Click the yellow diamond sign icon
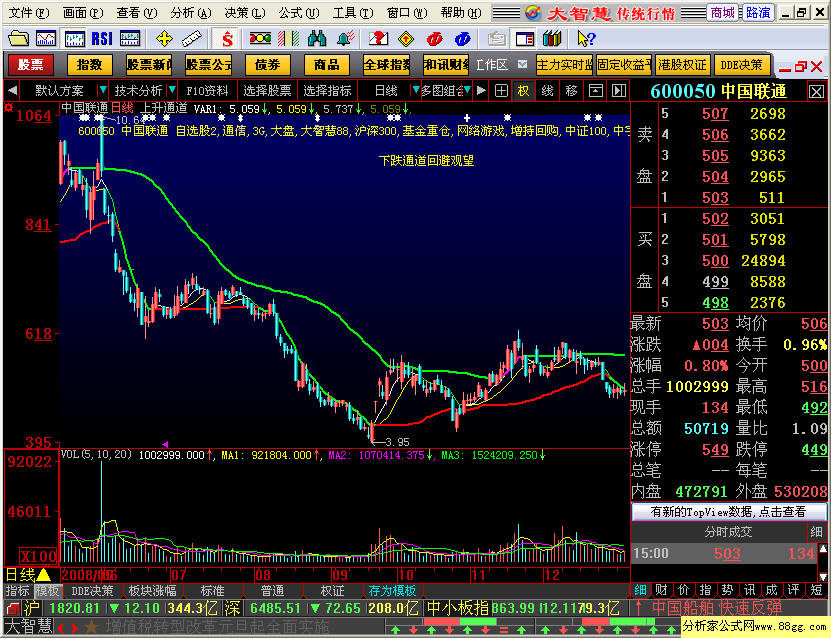This screenshot has height=638, width=831. [x=406, y=38]
